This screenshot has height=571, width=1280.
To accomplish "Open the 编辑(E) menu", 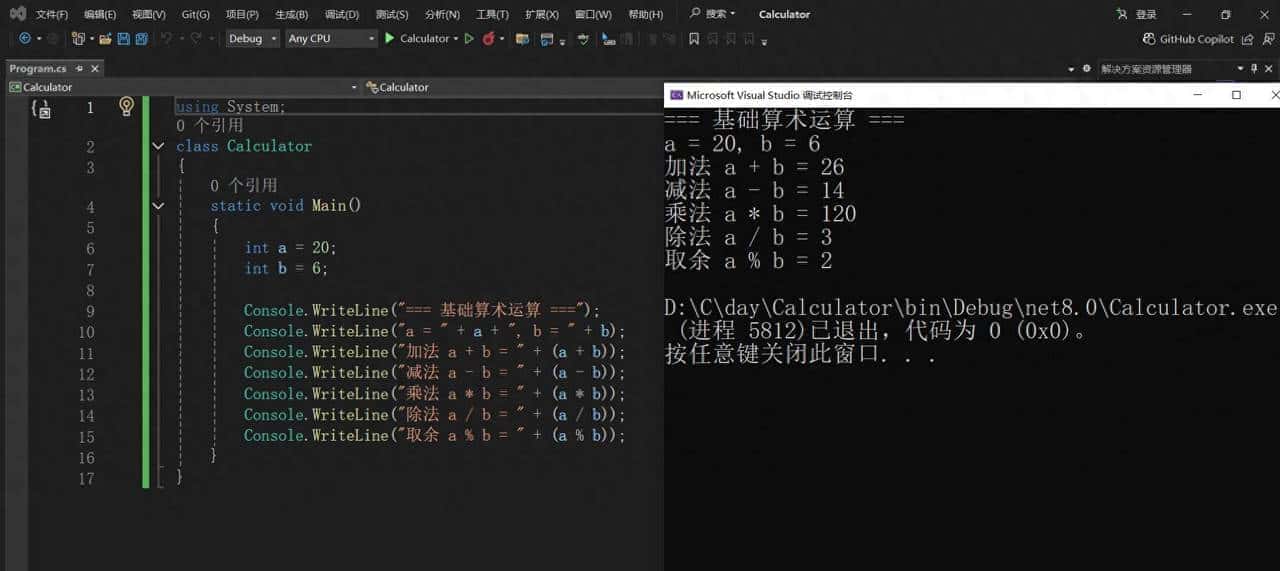I will (100, 14).
